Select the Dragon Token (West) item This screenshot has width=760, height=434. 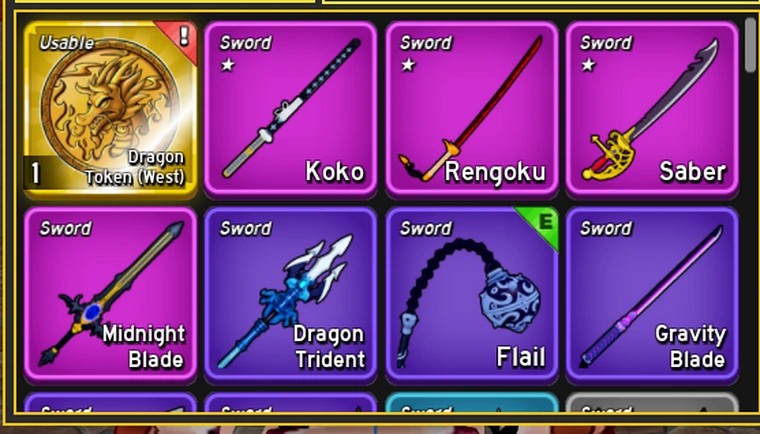pyautogui.click(x=111, y=109)
